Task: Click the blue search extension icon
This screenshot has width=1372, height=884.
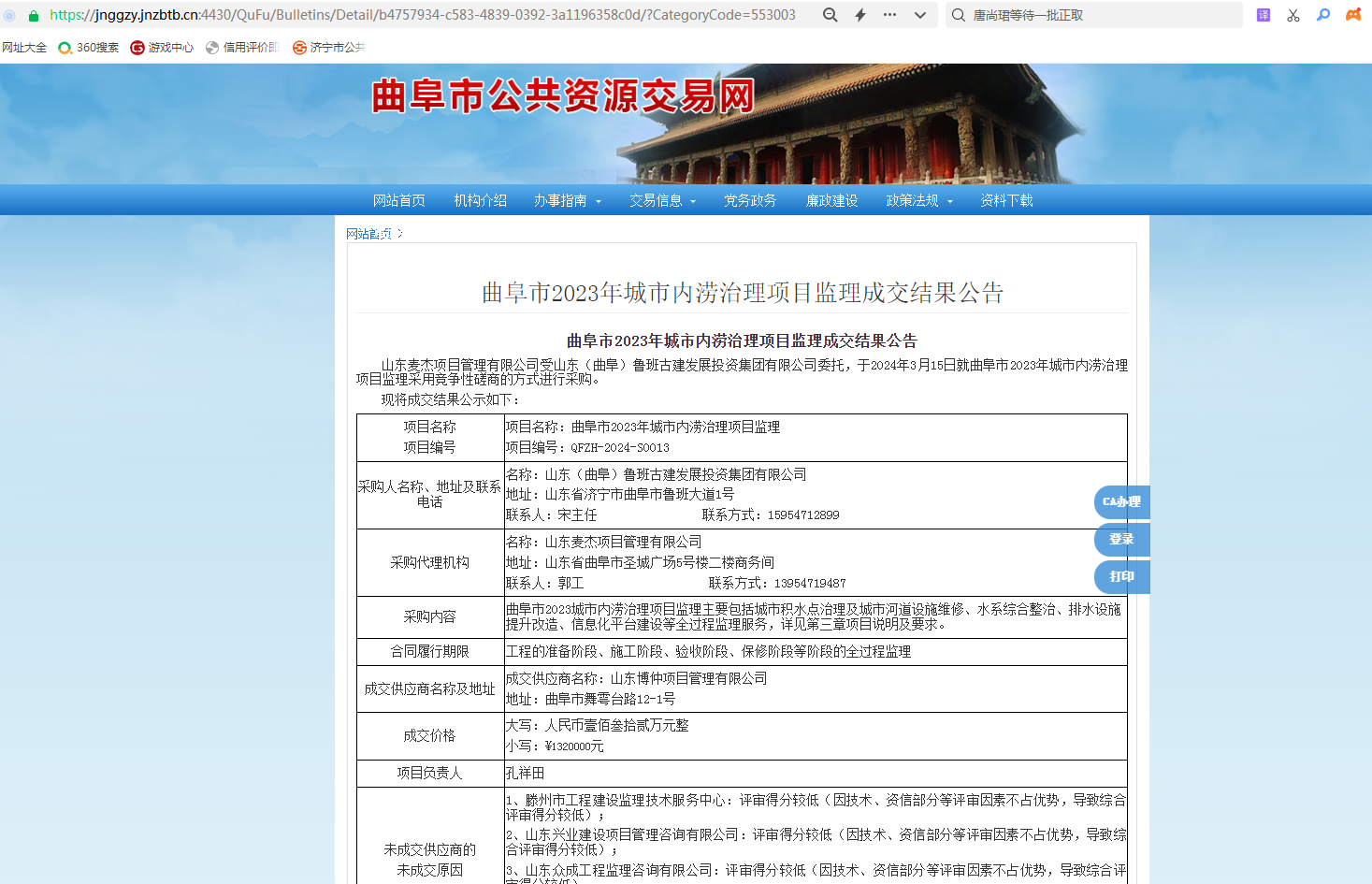Action: click(x=1323, y=15)
